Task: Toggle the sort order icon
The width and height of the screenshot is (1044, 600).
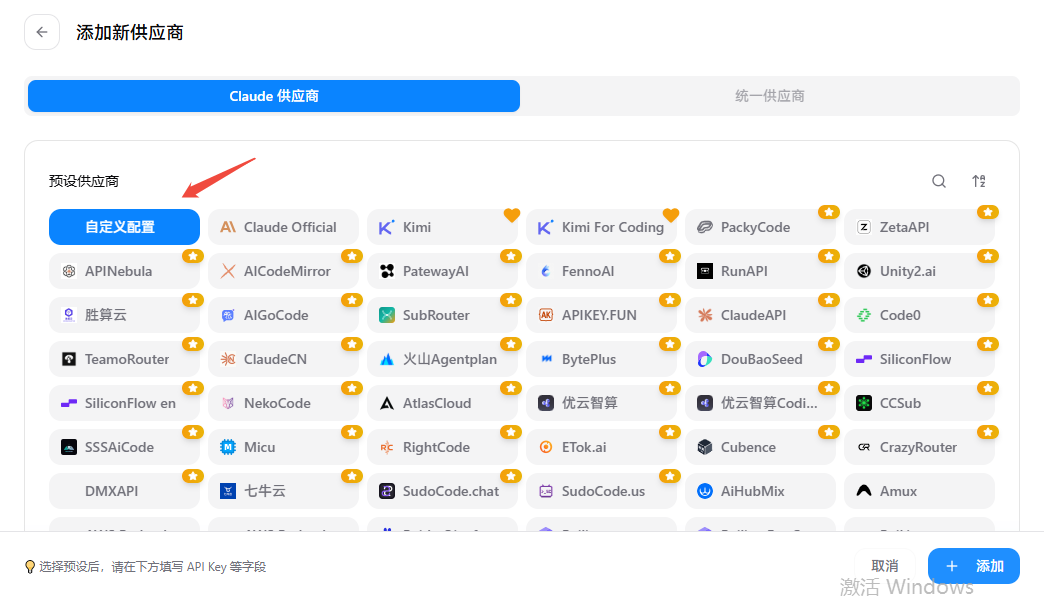Action: [979, 181]
